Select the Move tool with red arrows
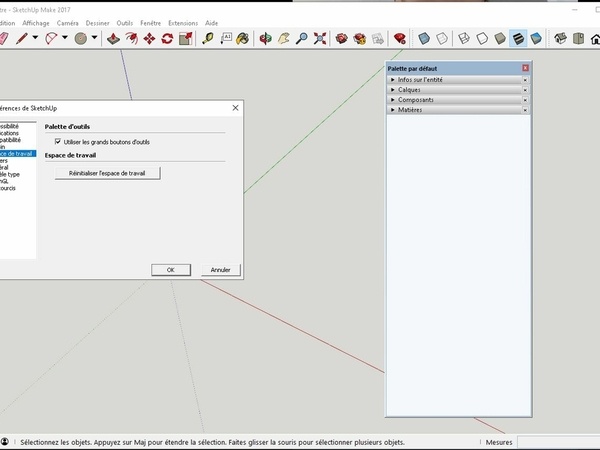600x450 pixels. [149, 39]
